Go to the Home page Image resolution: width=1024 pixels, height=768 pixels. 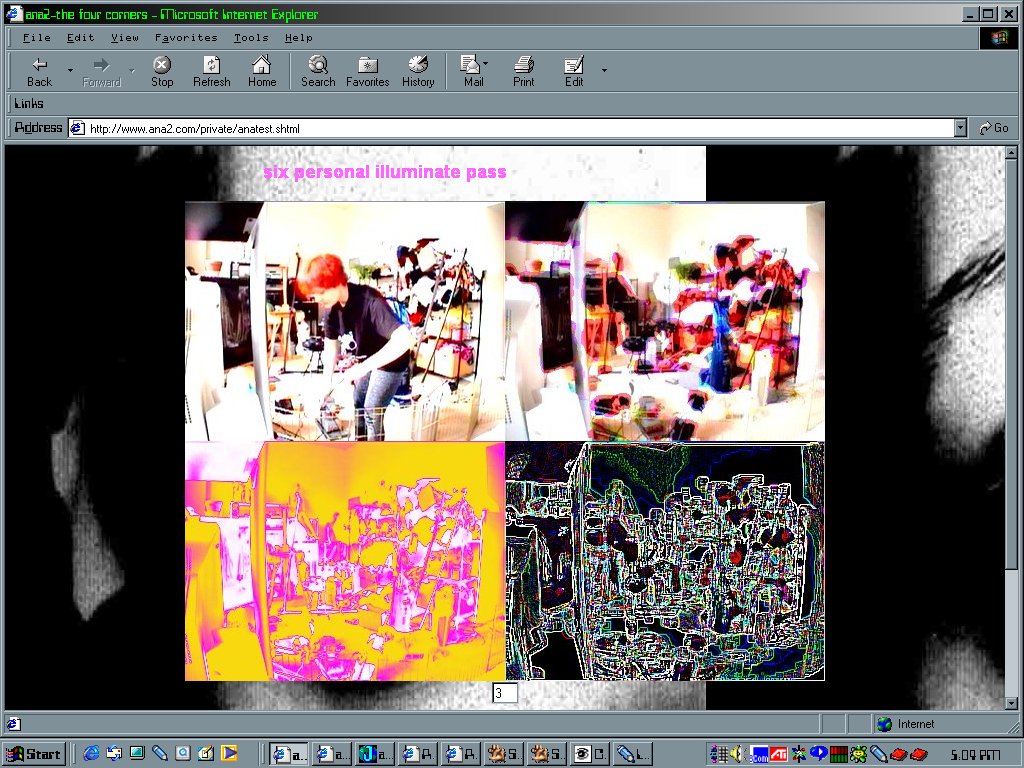[262, 71]
